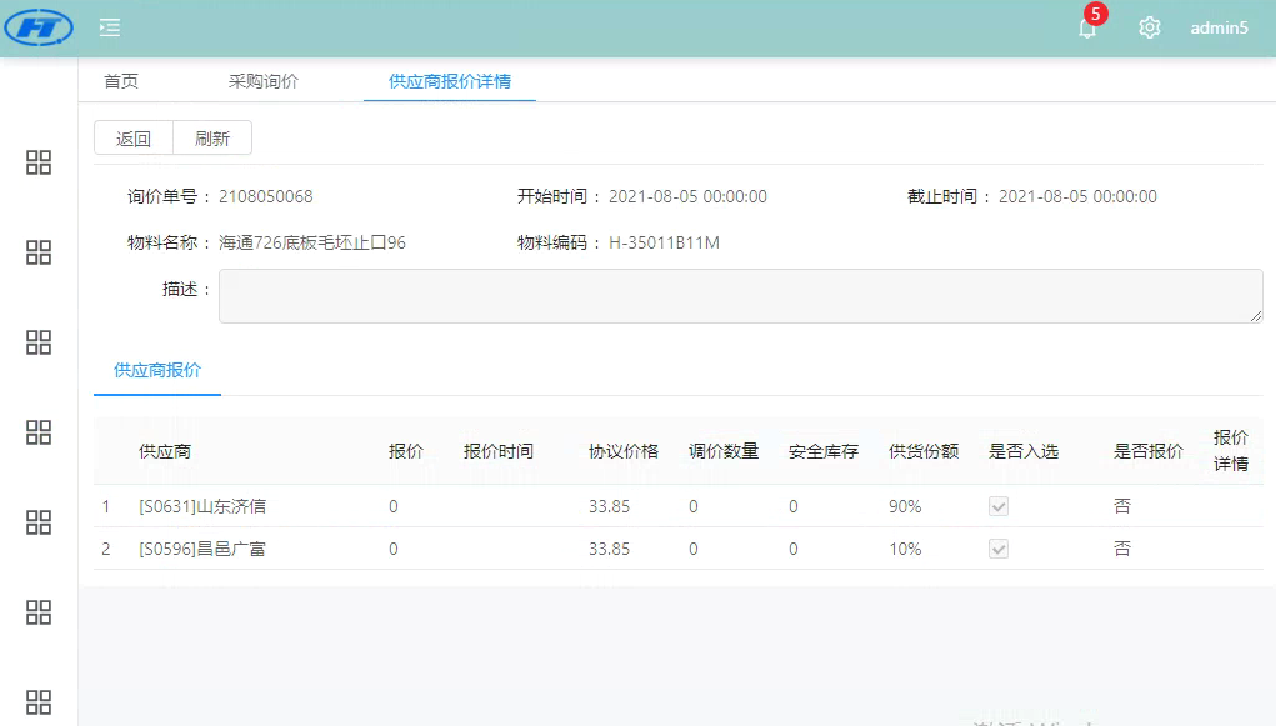Select the [S0631]山东济信 supplier row
The image size is (1277, 727).
[202, 507]
